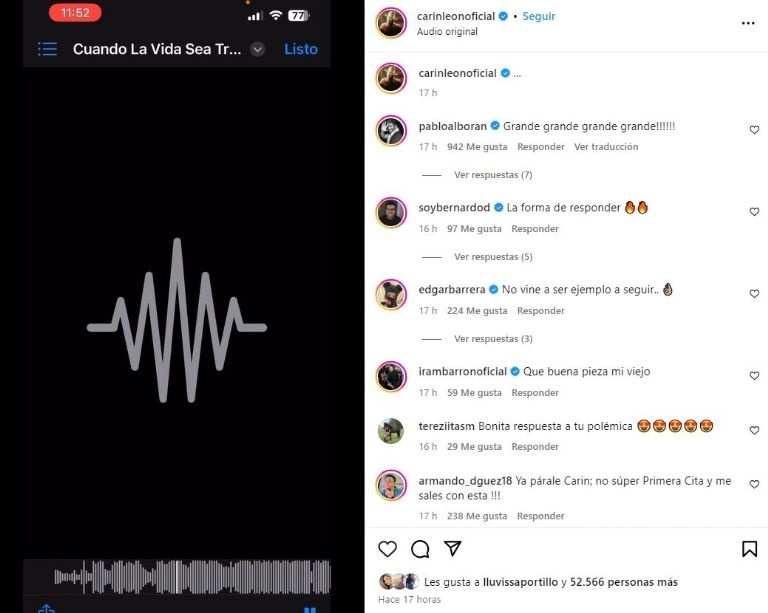
Task: Open lluvissaportillo's profile from likes line
Action: pyautogui.click(x=520, y=582)
